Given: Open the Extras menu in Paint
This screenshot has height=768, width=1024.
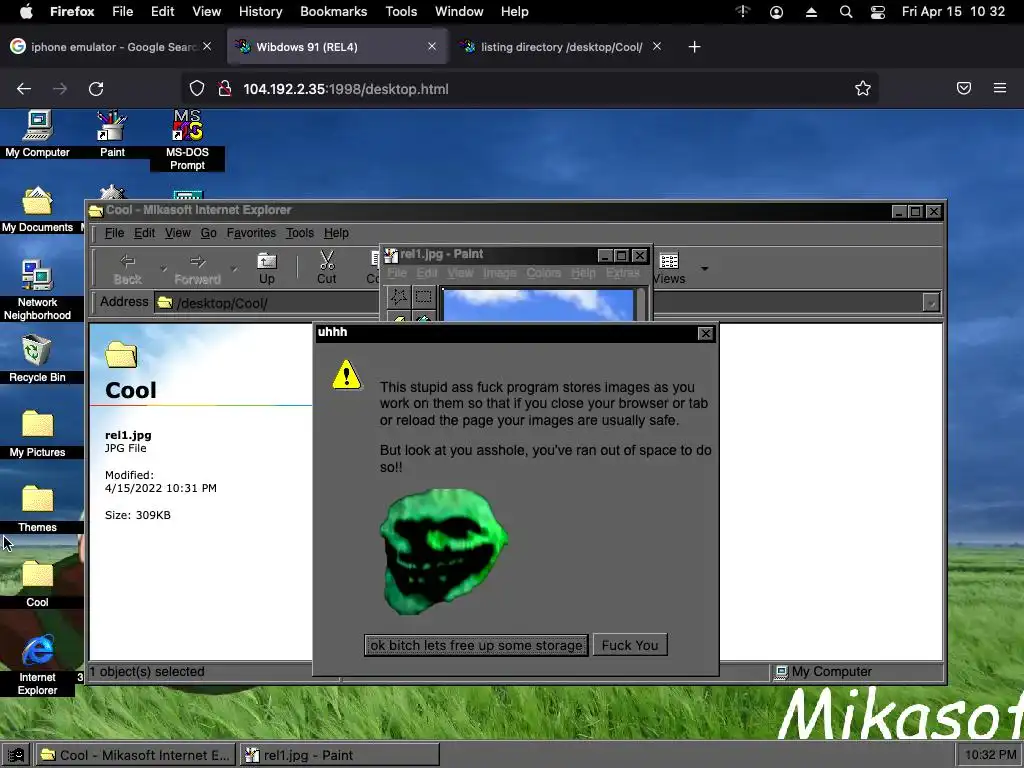Looking at the screenshot, I should [622, 273].
